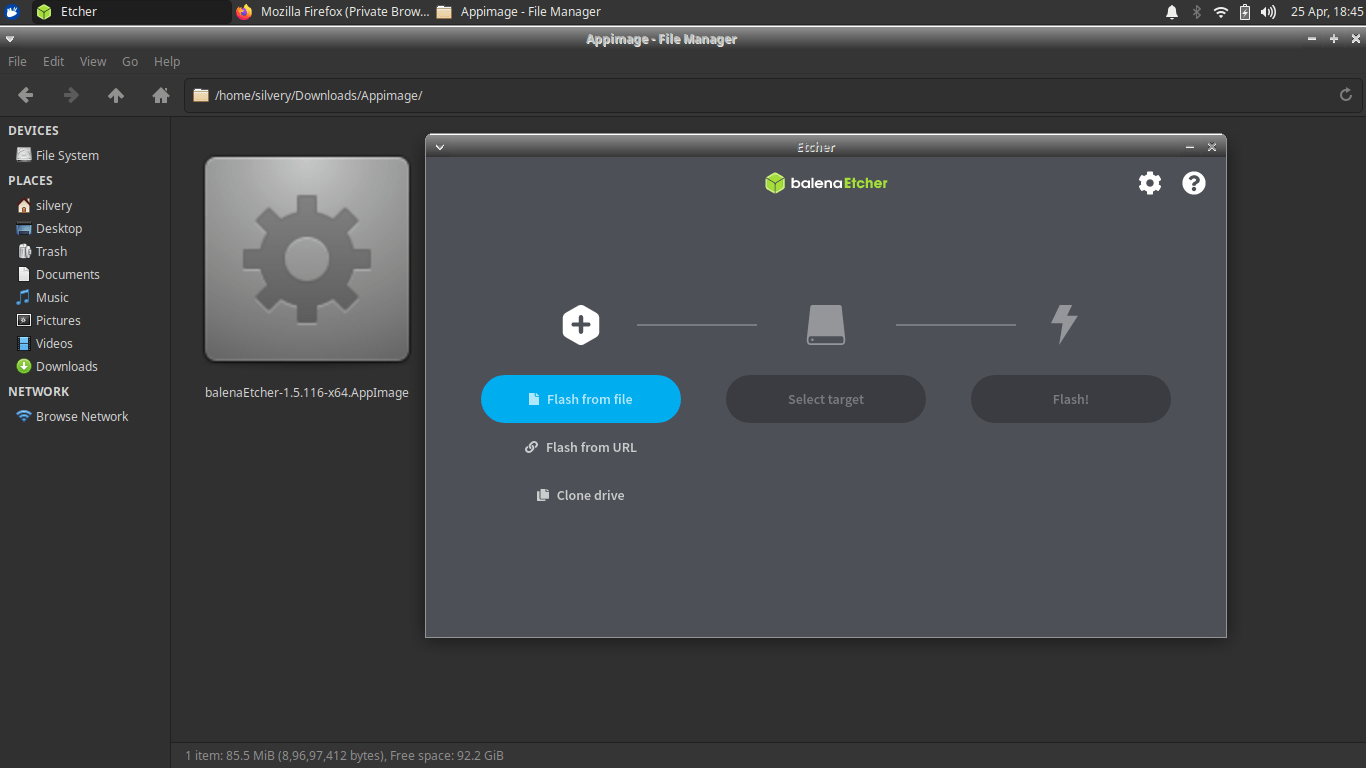Close the Etcher window
The image size is (1366, 768).
pyautogui.click(x=1212, y=147)
